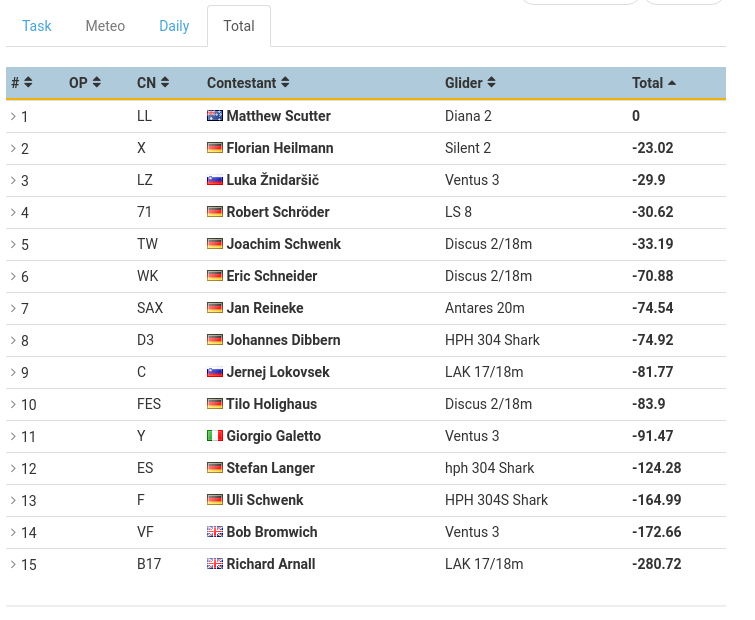Click German flag beside Eric Schneider
This screenshot has height=620, width=755.
click(215, 276)
